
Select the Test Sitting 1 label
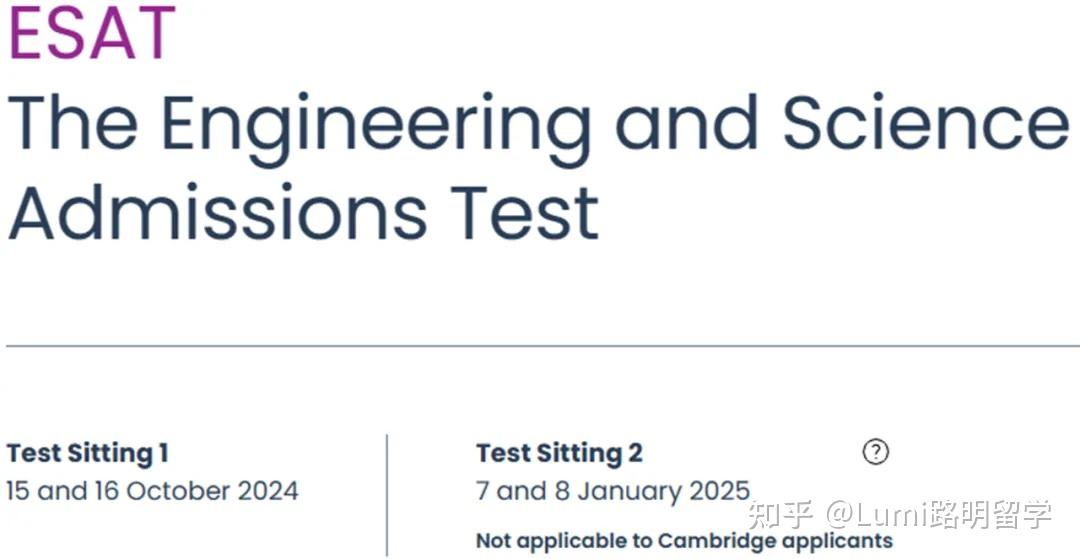coord(87,453)
